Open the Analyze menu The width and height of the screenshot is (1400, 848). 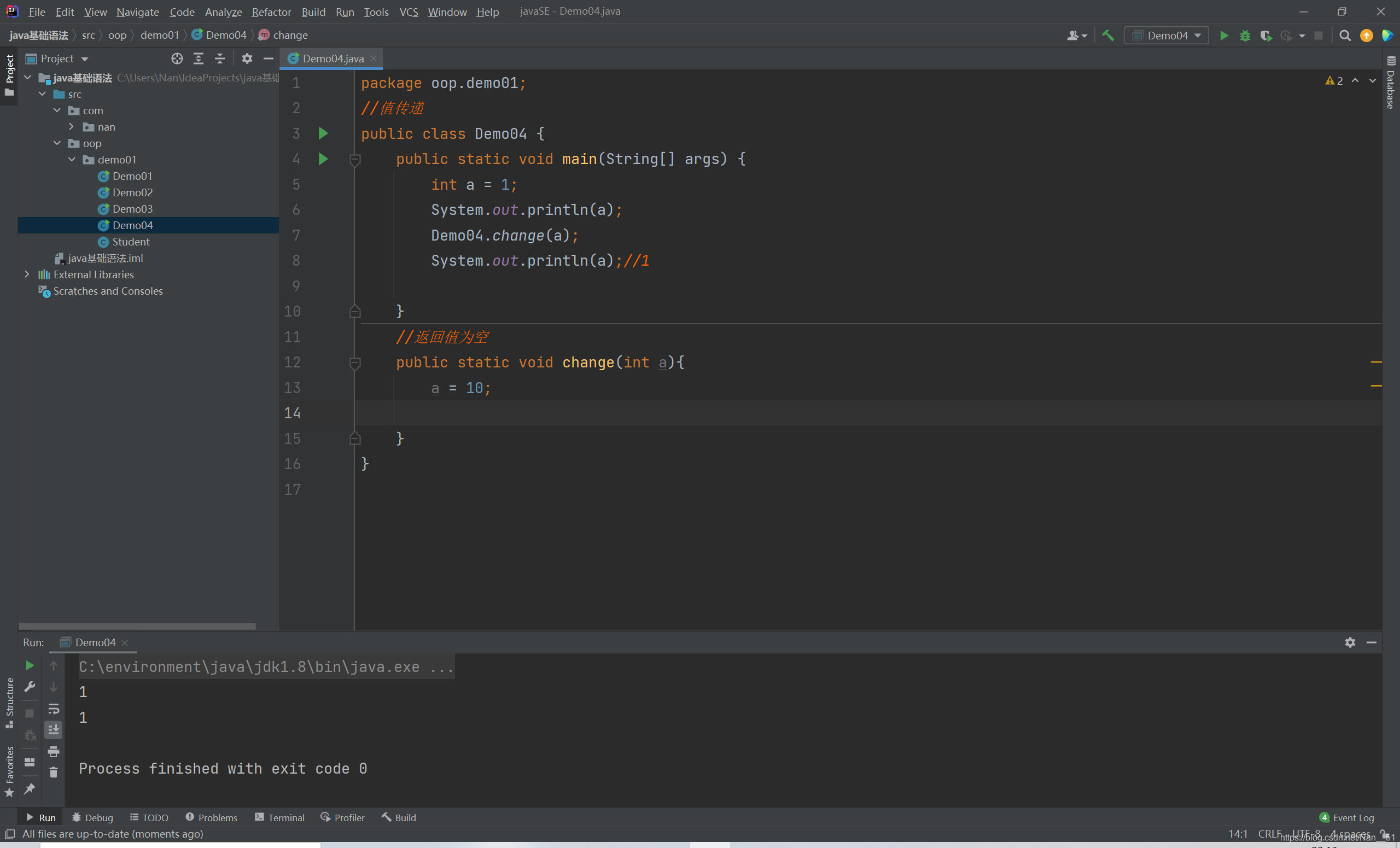[223, 11]
